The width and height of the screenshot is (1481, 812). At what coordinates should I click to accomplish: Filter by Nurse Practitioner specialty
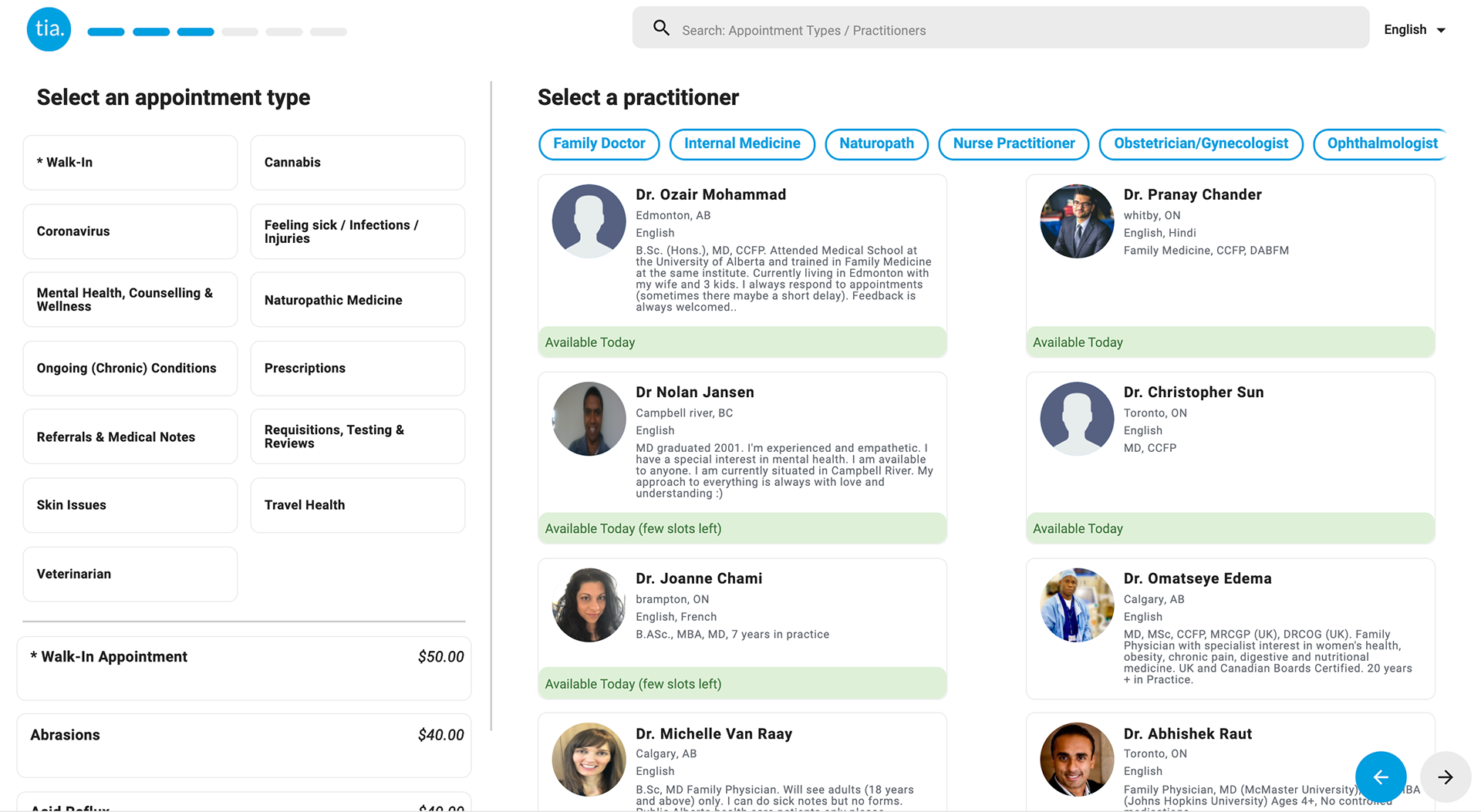(x=1014, y=143)
